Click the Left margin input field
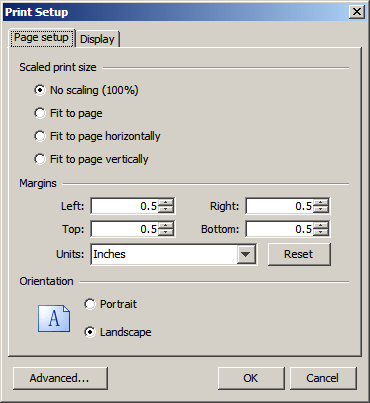This screenshot has width=370, height=403. [x=125, y=206]
